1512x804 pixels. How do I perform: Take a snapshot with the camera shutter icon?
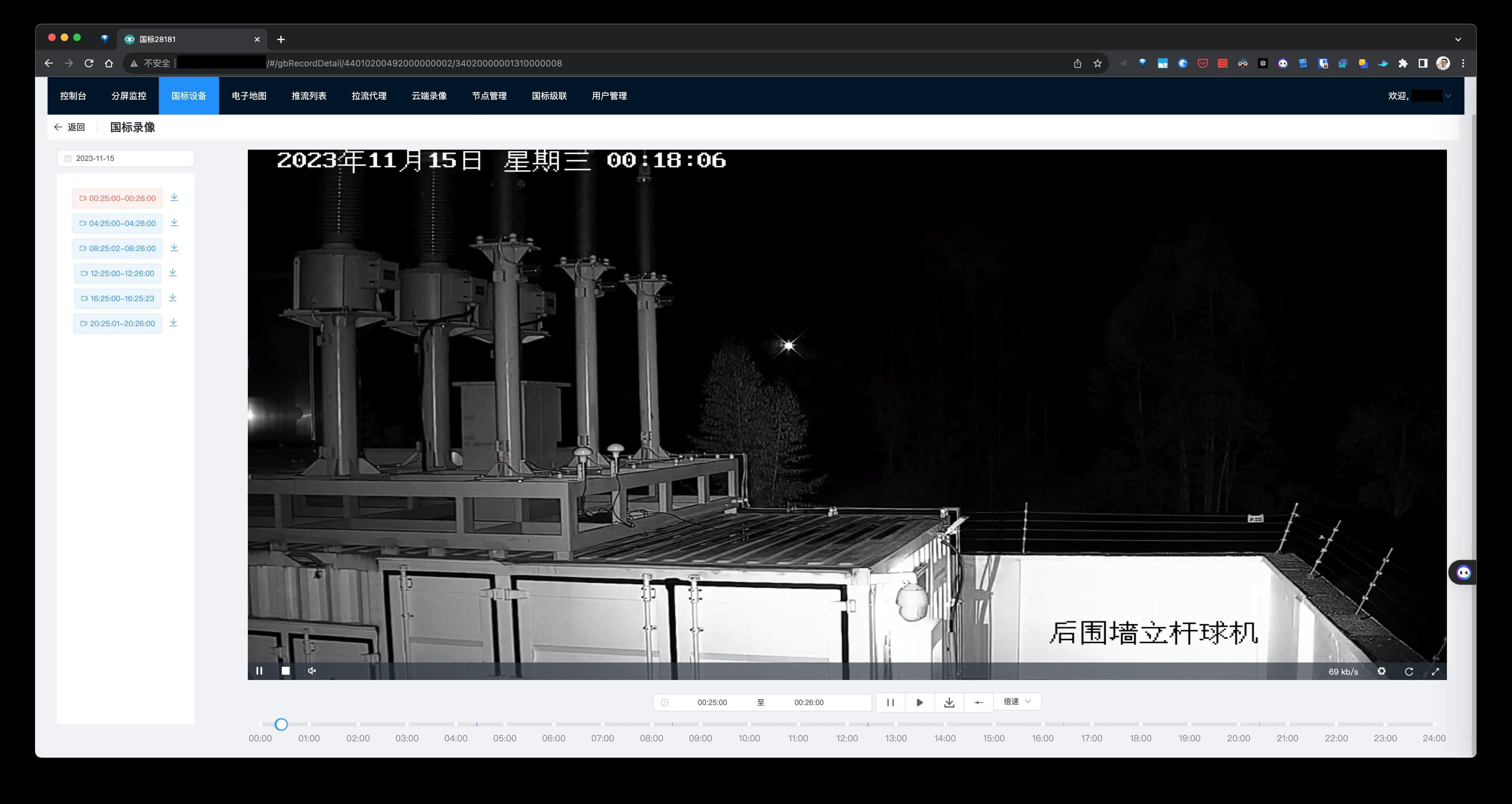(x=1382, y=671)
